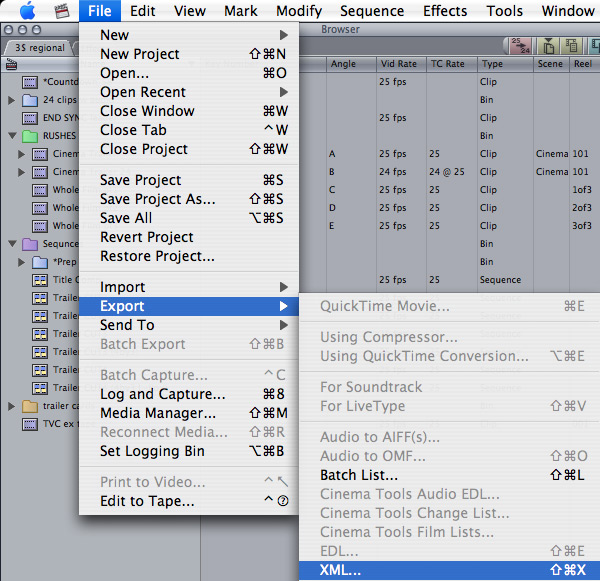Screen dimensions: 600x581
Task: Choose Close Project
Action: pos(189,149)
